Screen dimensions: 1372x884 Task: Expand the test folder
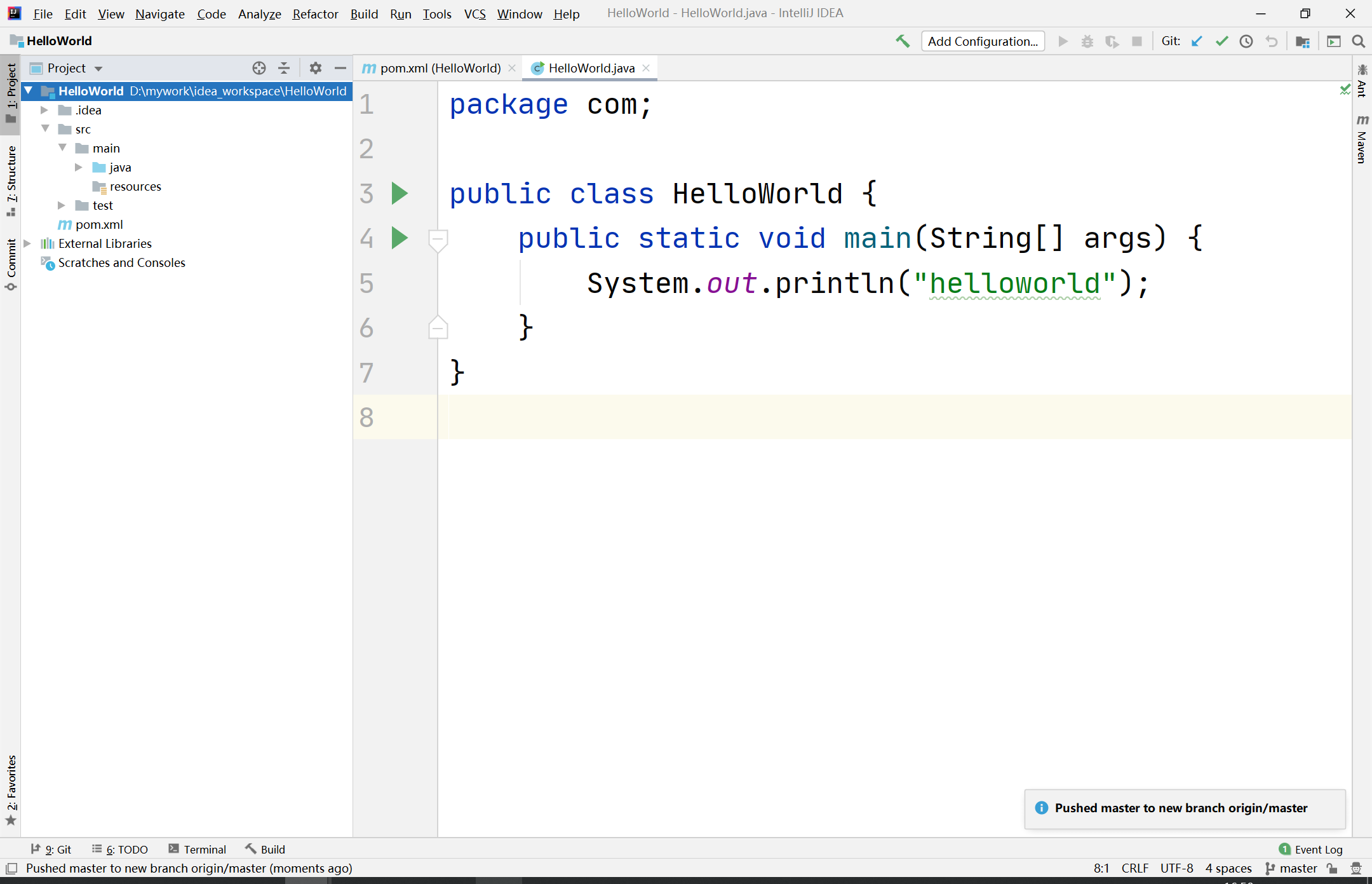(62, 205)
